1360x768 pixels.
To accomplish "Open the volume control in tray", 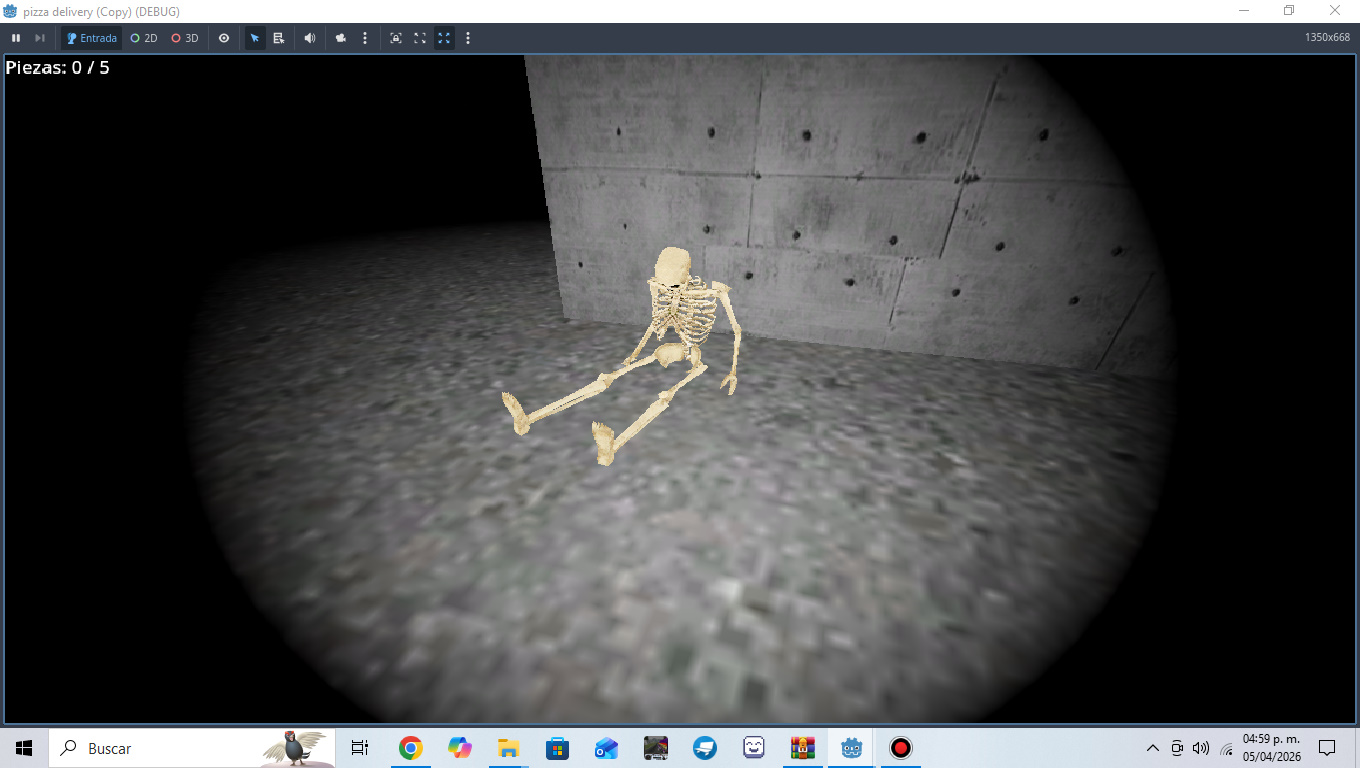I will 1201,748.
